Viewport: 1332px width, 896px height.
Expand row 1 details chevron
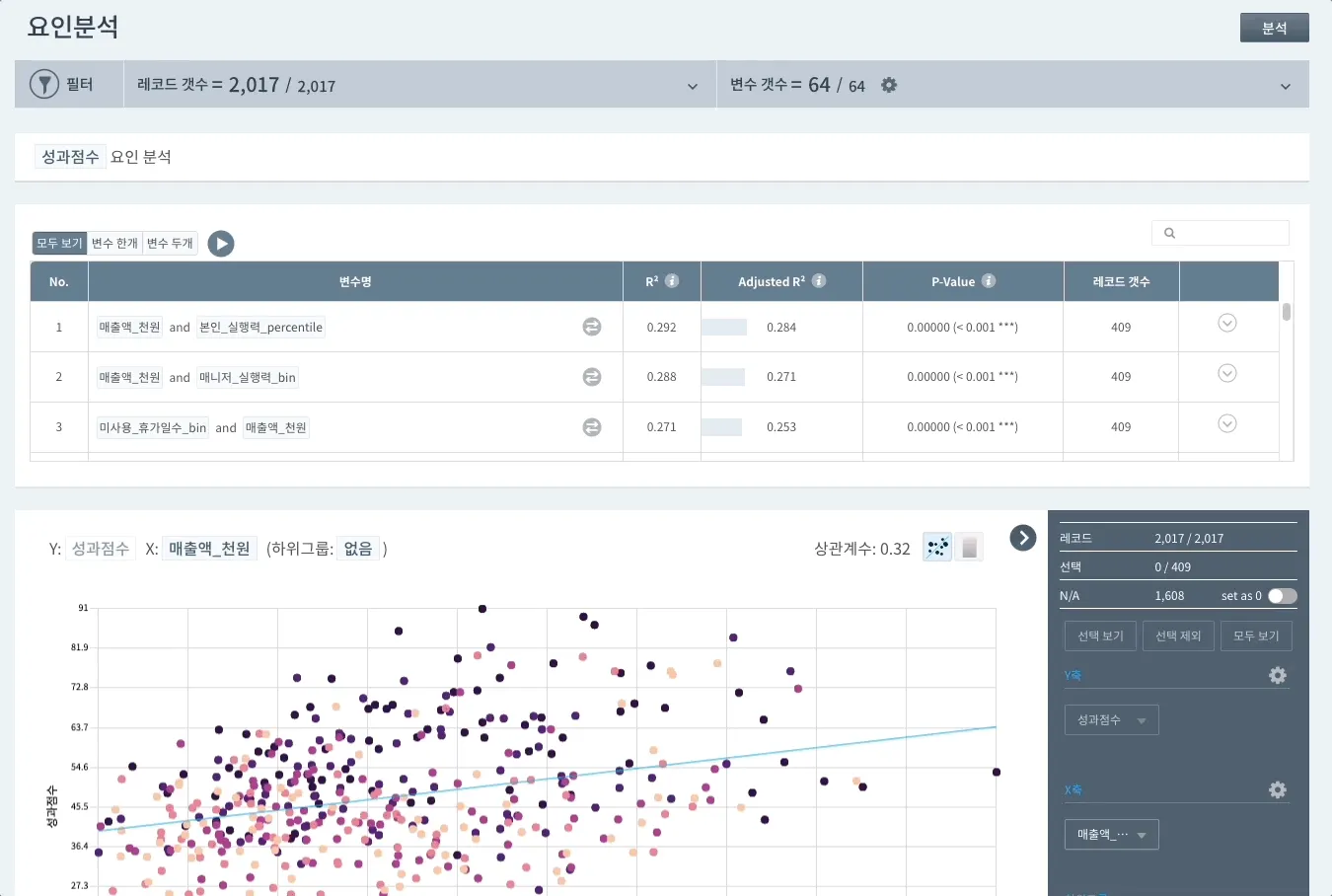1227,324
